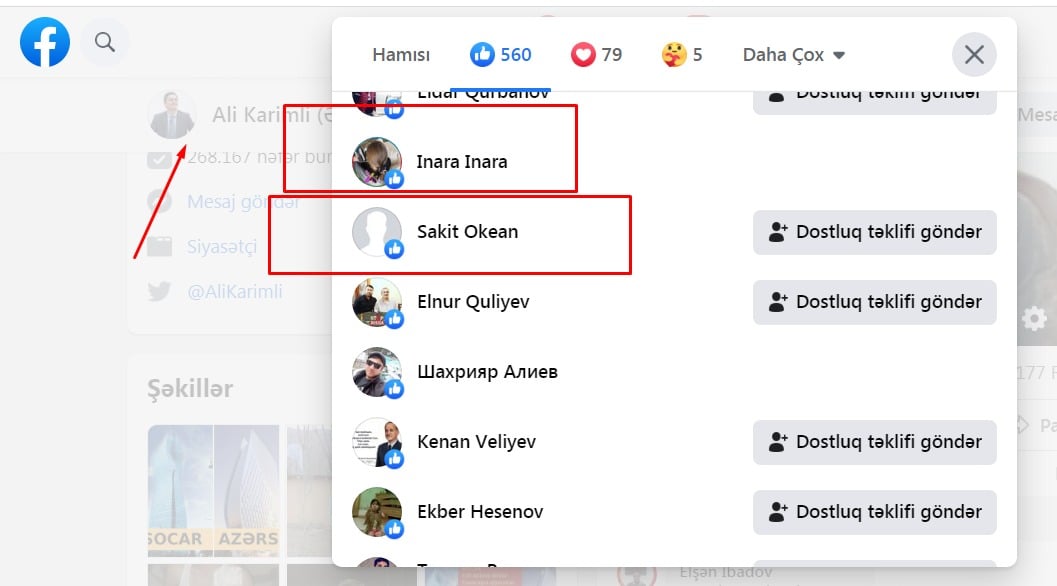Click the Mesaj göndər link
The width and height of the screenshot is (1057, 586).
tap(243, 202)
